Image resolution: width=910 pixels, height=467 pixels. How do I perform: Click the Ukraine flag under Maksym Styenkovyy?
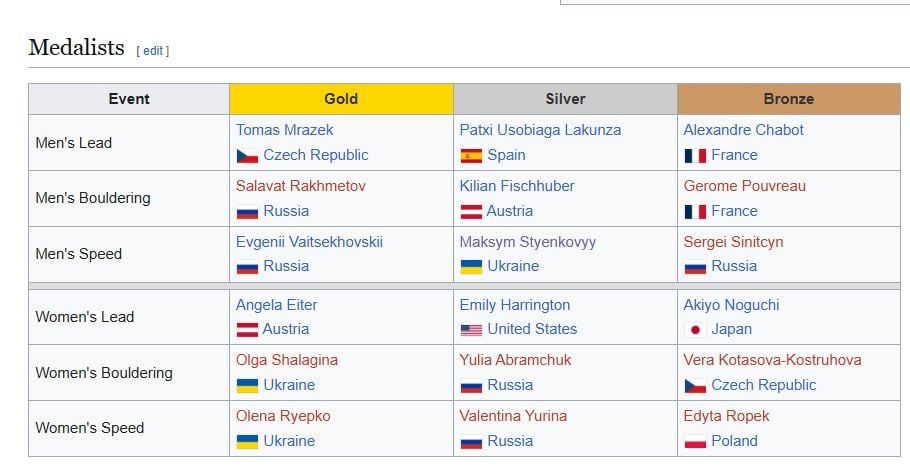point(471,267)
